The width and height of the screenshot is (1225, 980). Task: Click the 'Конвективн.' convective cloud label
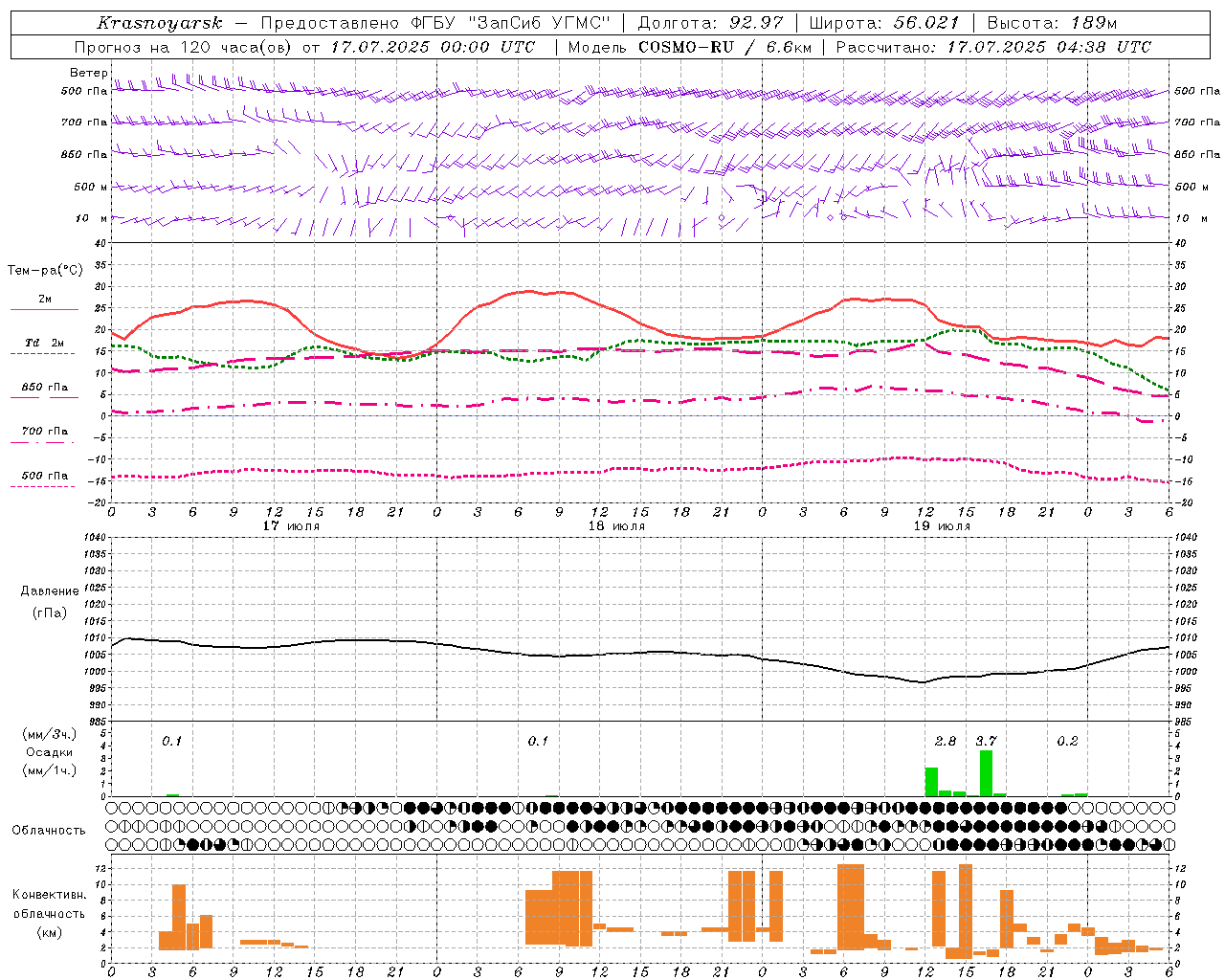coord(49,895)
